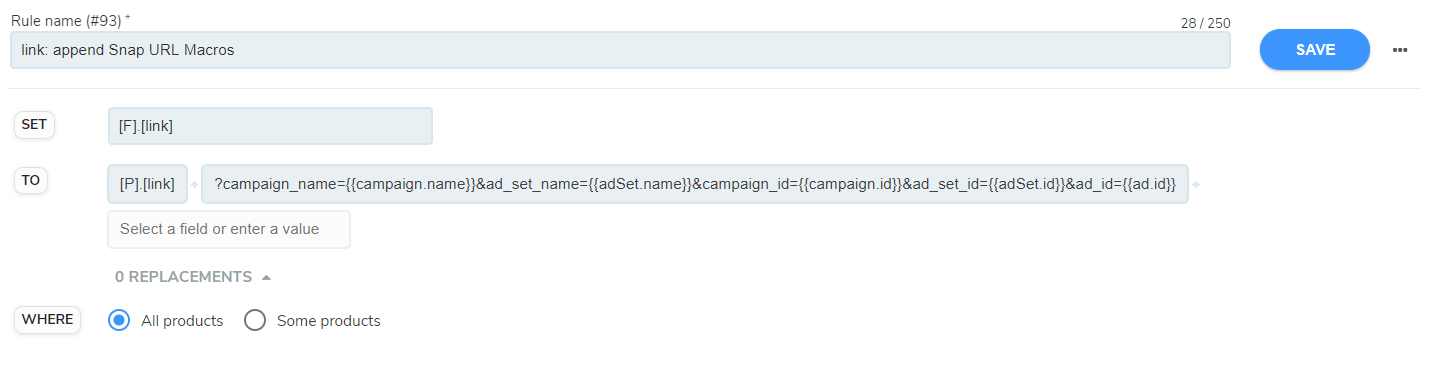The height and width of the screenshot is (369, 1429).
Task: Click the 28 / 250 character counter
Action: [x=1205, y=22]
